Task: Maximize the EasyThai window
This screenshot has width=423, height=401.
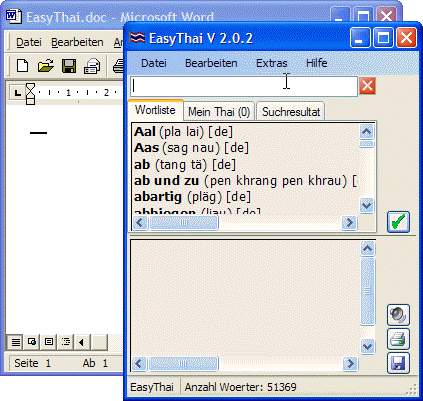Action: [383, 37]
